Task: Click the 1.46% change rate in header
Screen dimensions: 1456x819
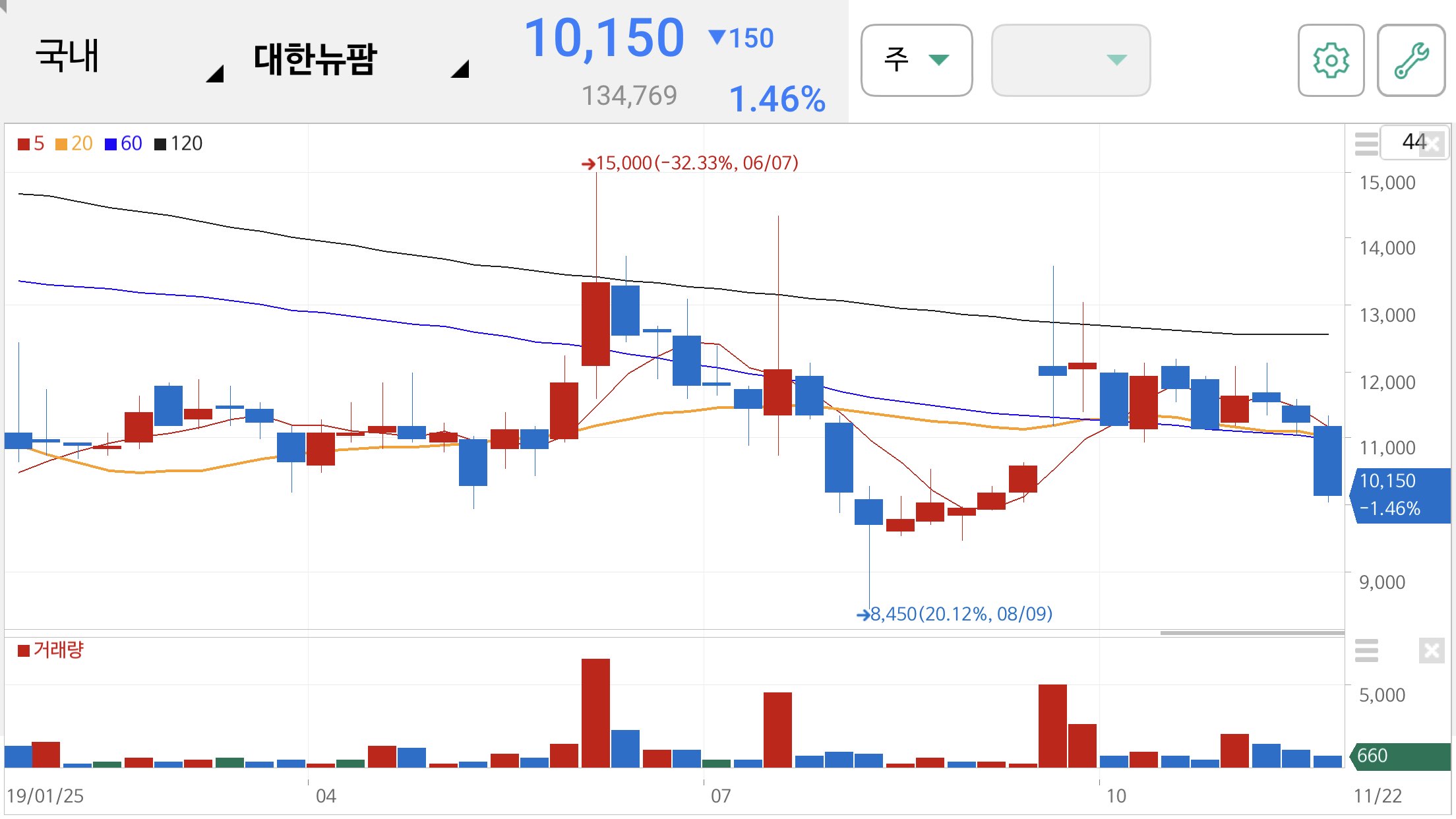Action: click(x=777, y=100)
